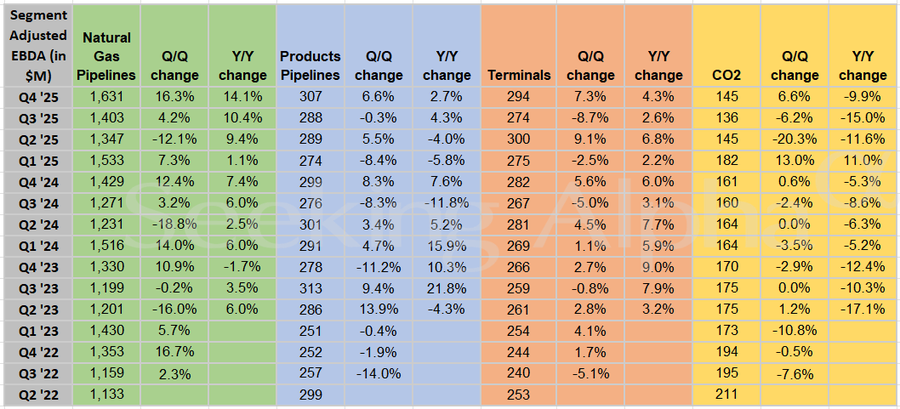Select the 307 Products Pipelines value
The image size is (900, 409).
pyautogui.click(x=310, y=96)
